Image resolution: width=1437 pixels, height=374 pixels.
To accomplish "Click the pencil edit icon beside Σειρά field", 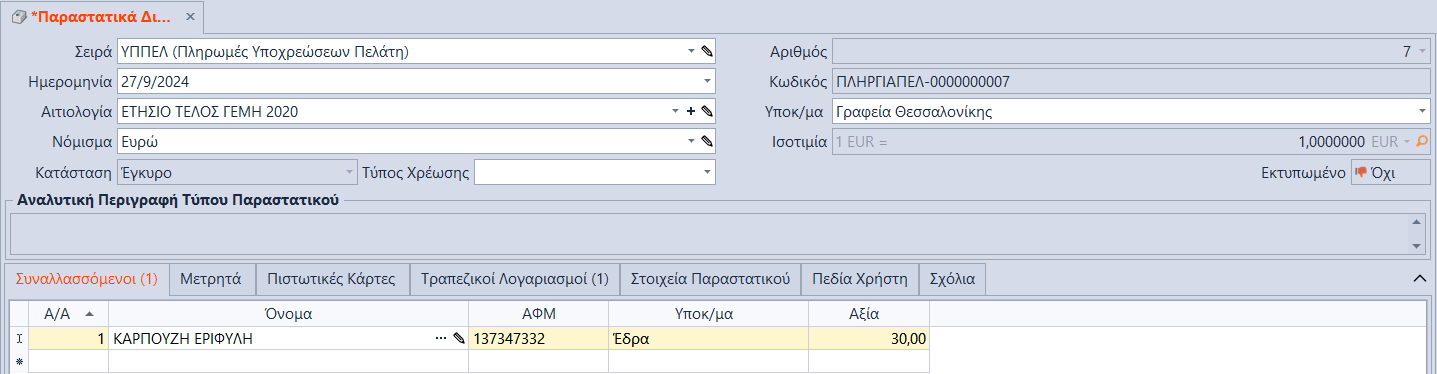I will click(x=706, y=51).
